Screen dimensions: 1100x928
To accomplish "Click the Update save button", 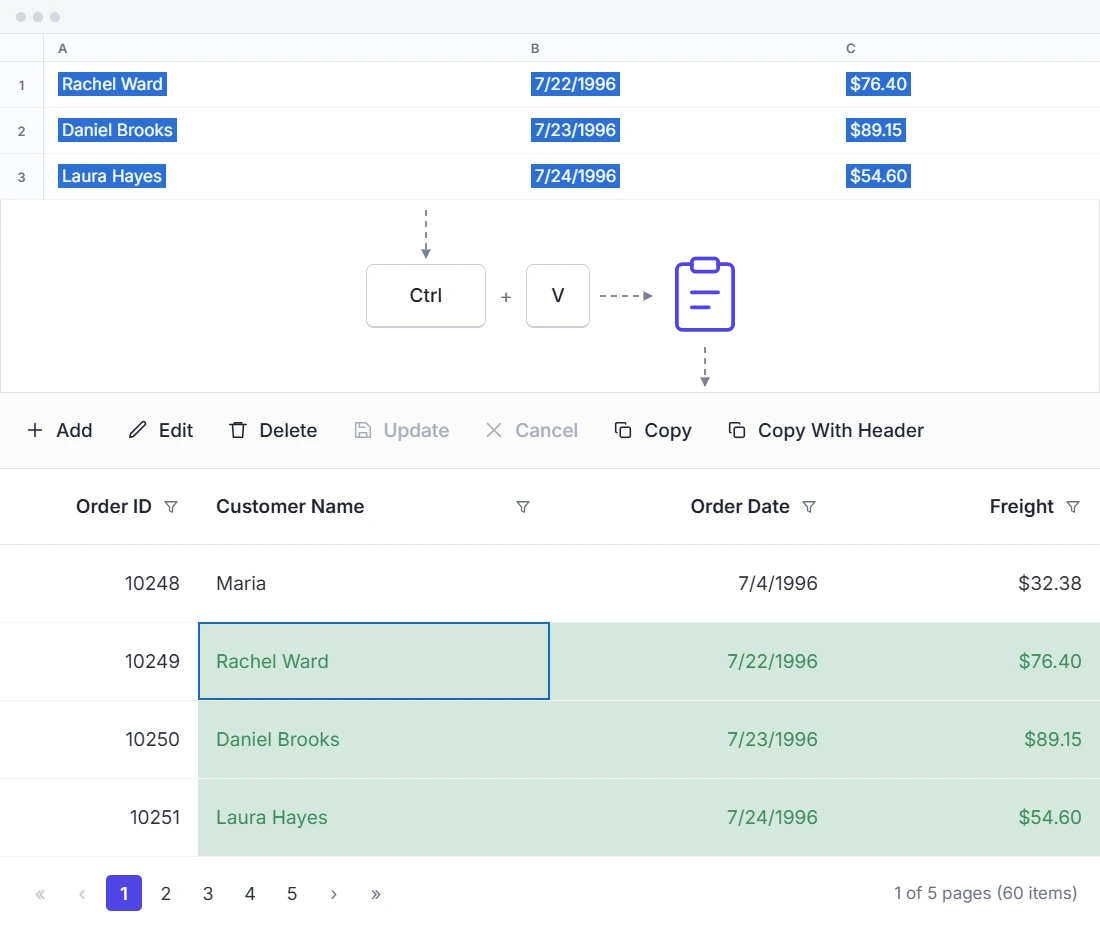I will click(x=401, y=430).
